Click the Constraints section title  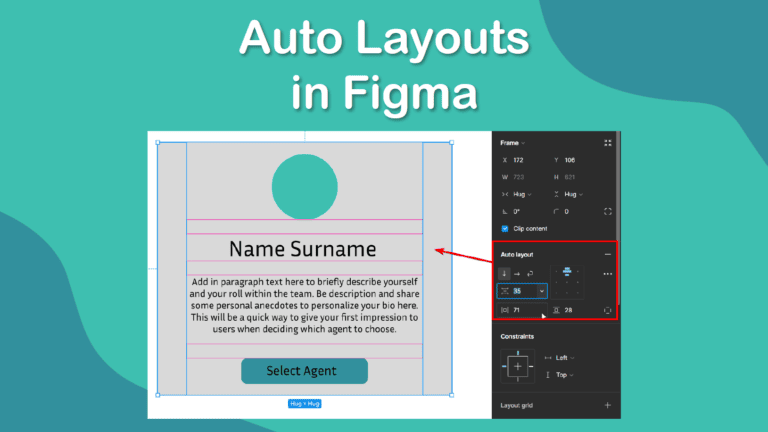(517, 336)
